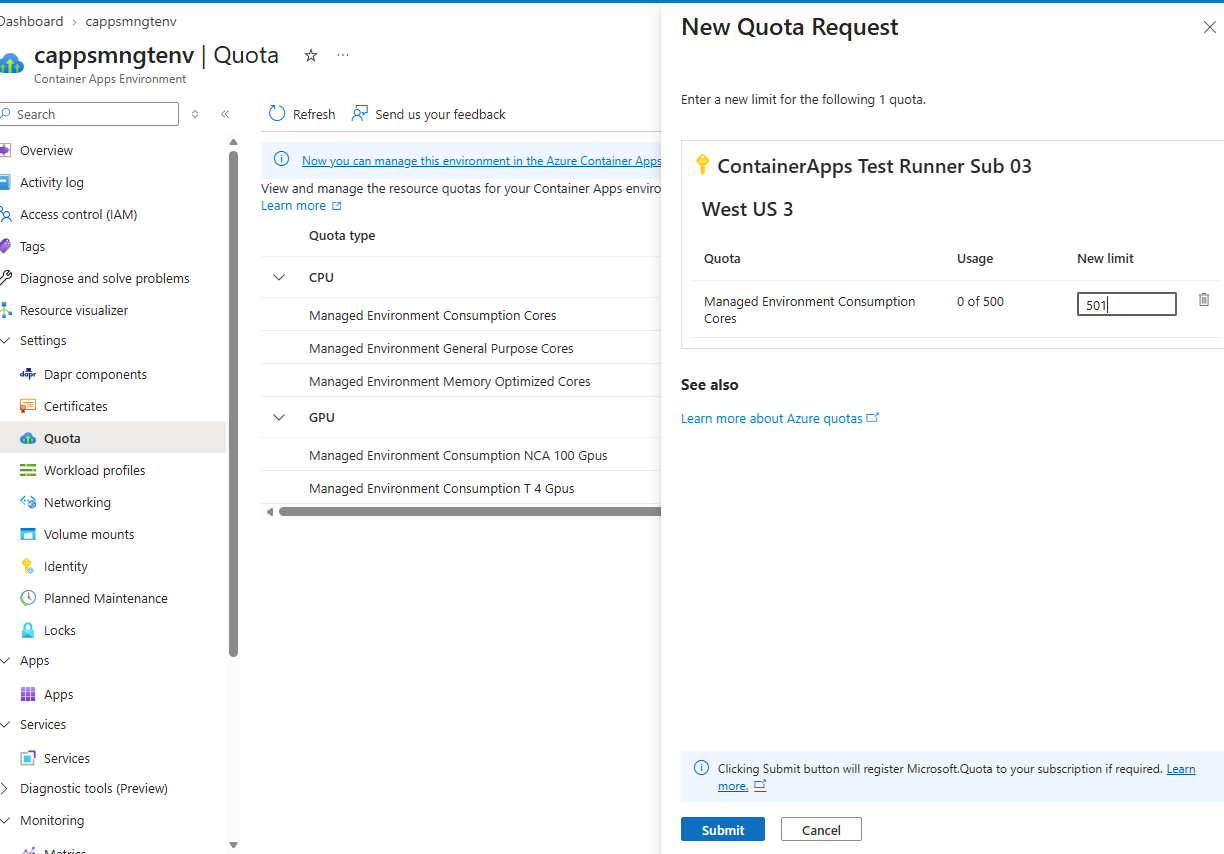Collapse the CPU quota group
Image resolution: width=1224 pixels, height=854 pixels.
coord(279,277)
